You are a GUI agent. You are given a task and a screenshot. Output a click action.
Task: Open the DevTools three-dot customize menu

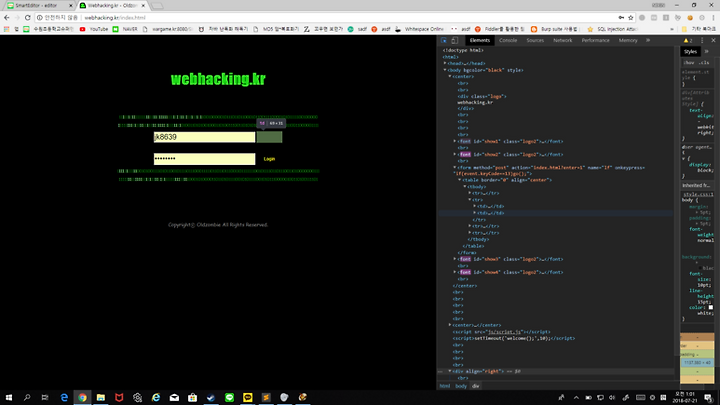(702, 40)
